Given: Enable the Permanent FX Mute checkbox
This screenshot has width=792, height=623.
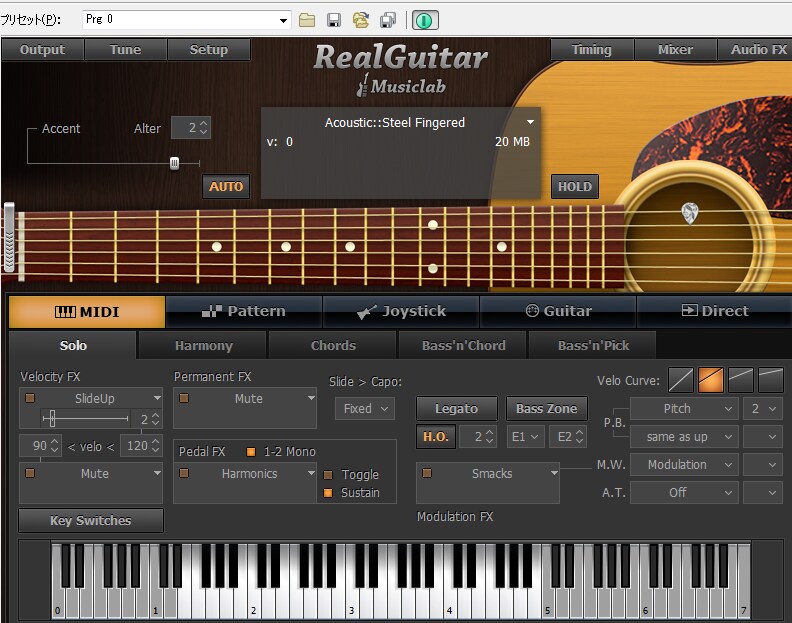Looking at the screenshot, I should click(x=184, y=398).
